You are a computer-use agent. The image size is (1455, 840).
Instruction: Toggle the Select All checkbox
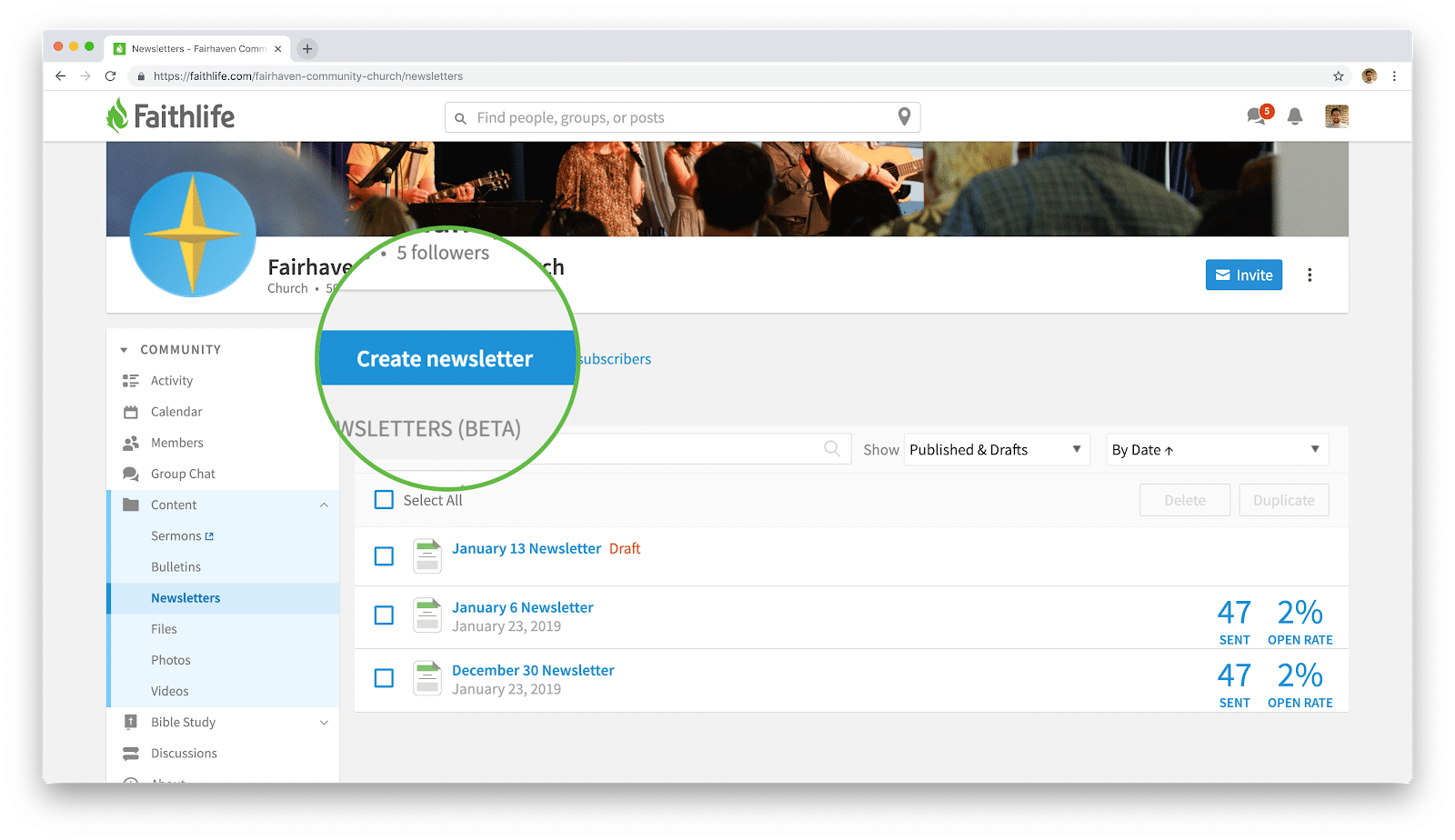tap(385, 500)
